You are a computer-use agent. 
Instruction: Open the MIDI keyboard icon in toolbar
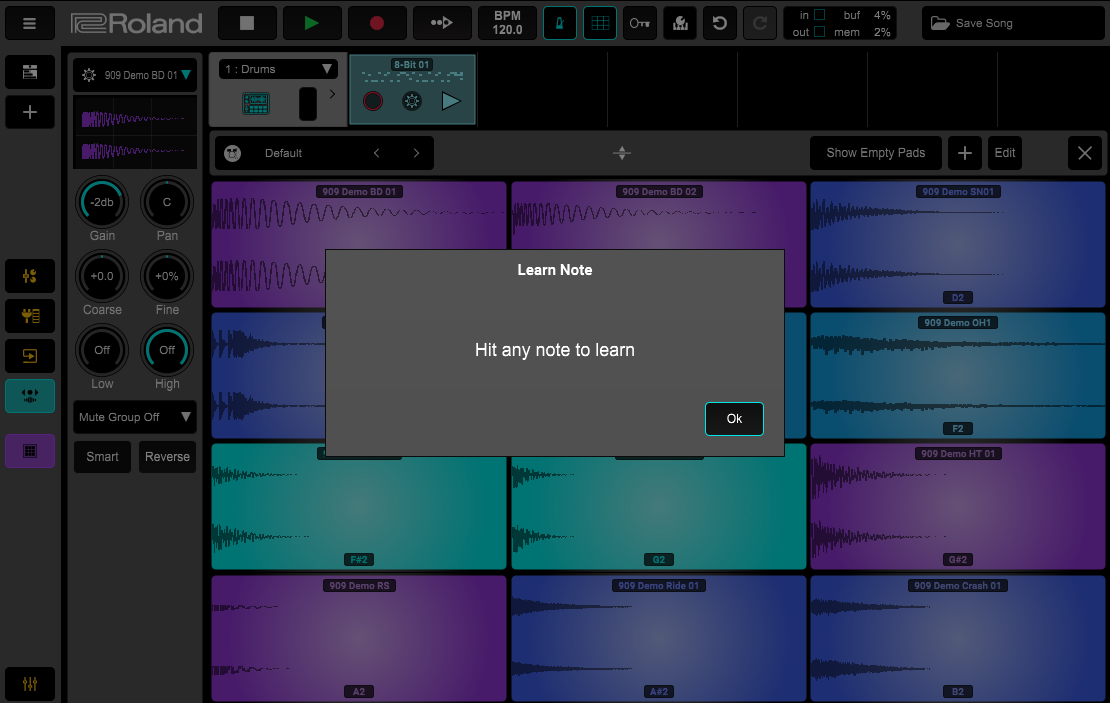pos(680,23)
